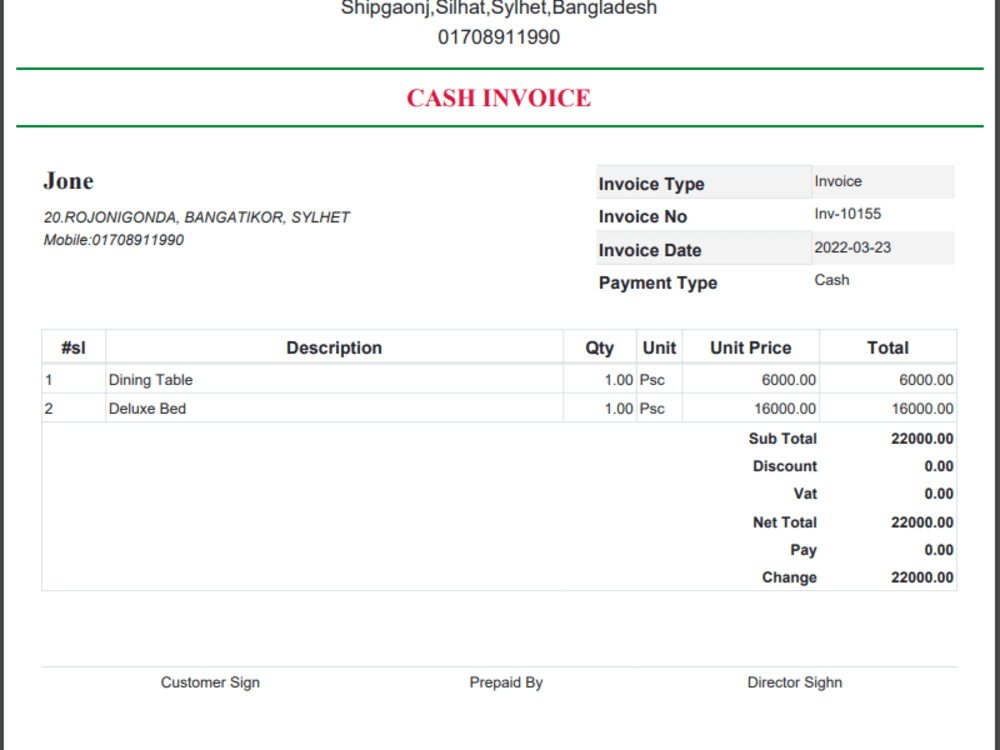Click the Invoice Date label
Screen dimensions: 1000x750
point(650,250)
